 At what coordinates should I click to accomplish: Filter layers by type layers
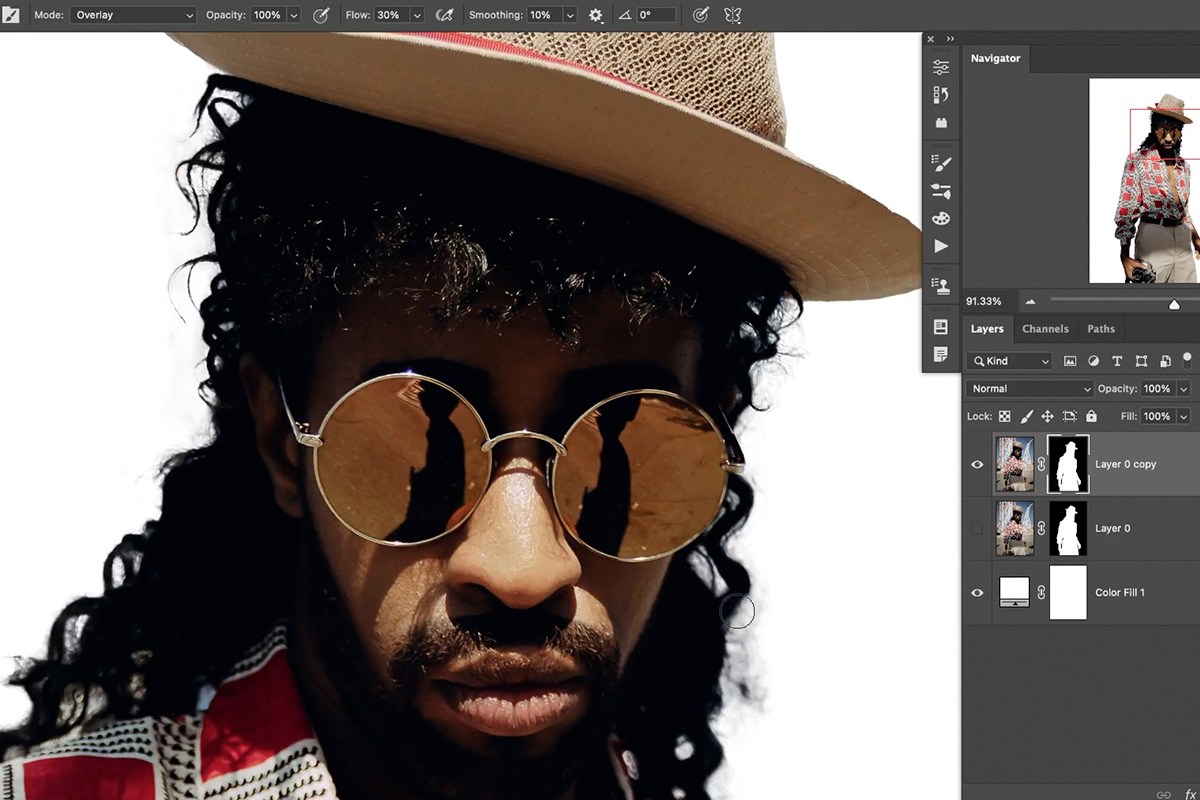(x=1117, y=361)
